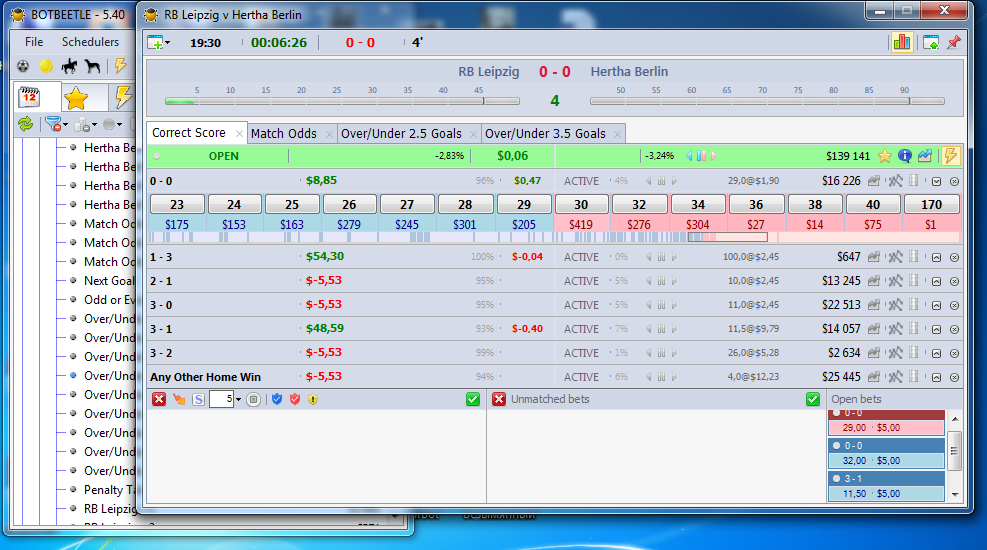Select Over/Under 3.5 Goals tab
The image size is (987, 550).
(x=545, y=133)
